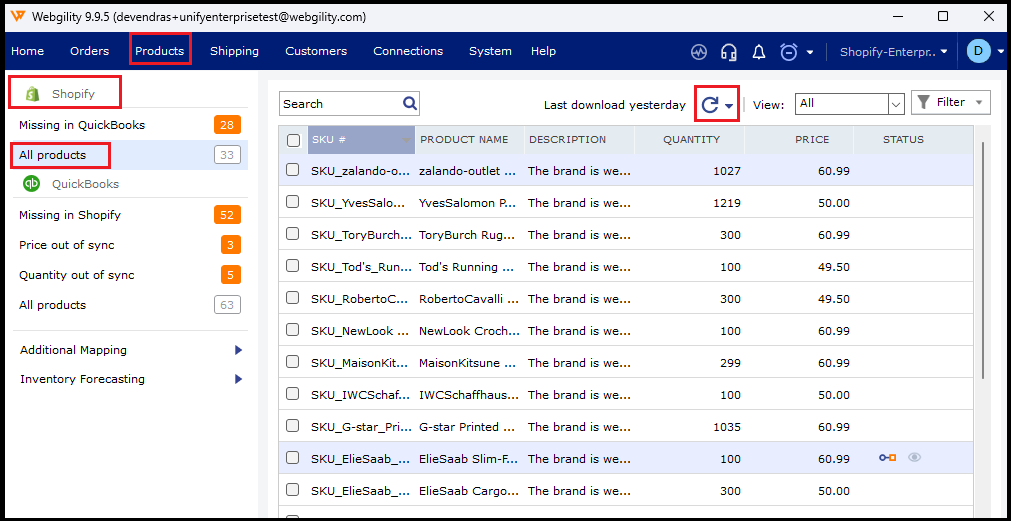Open the Connections menu
This screenshot has width=1011, height=521.
pos(408,51)
